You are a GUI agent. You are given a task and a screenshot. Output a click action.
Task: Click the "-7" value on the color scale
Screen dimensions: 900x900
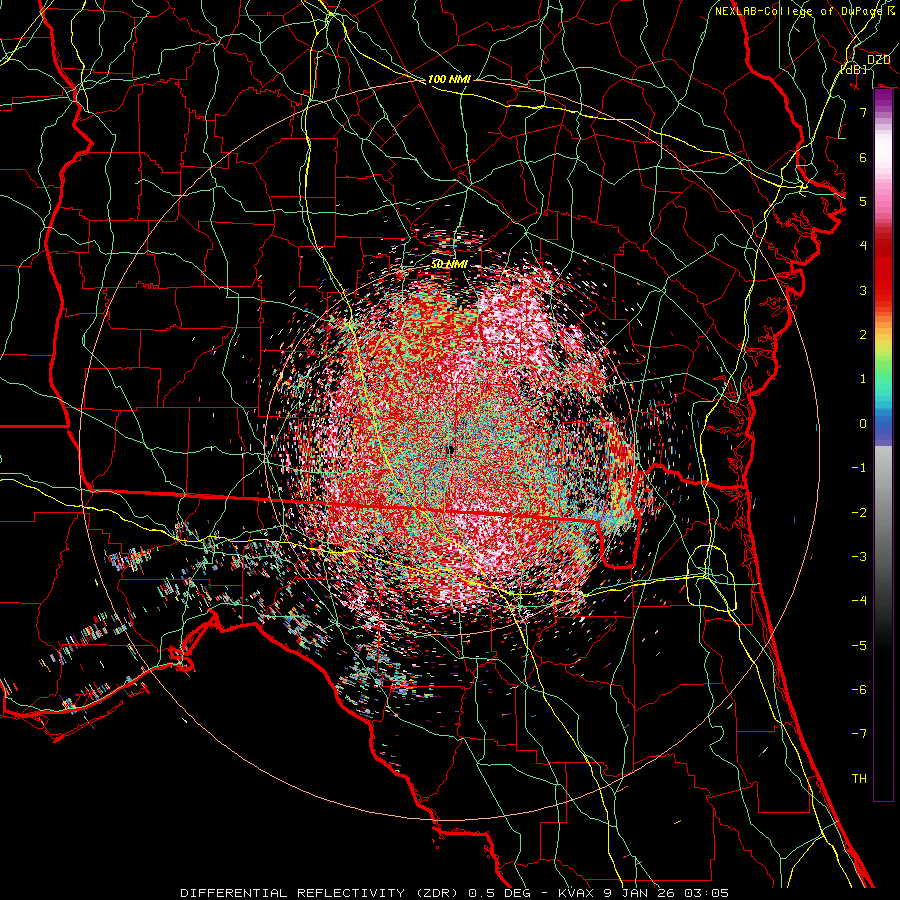click(x=859, y=734)
